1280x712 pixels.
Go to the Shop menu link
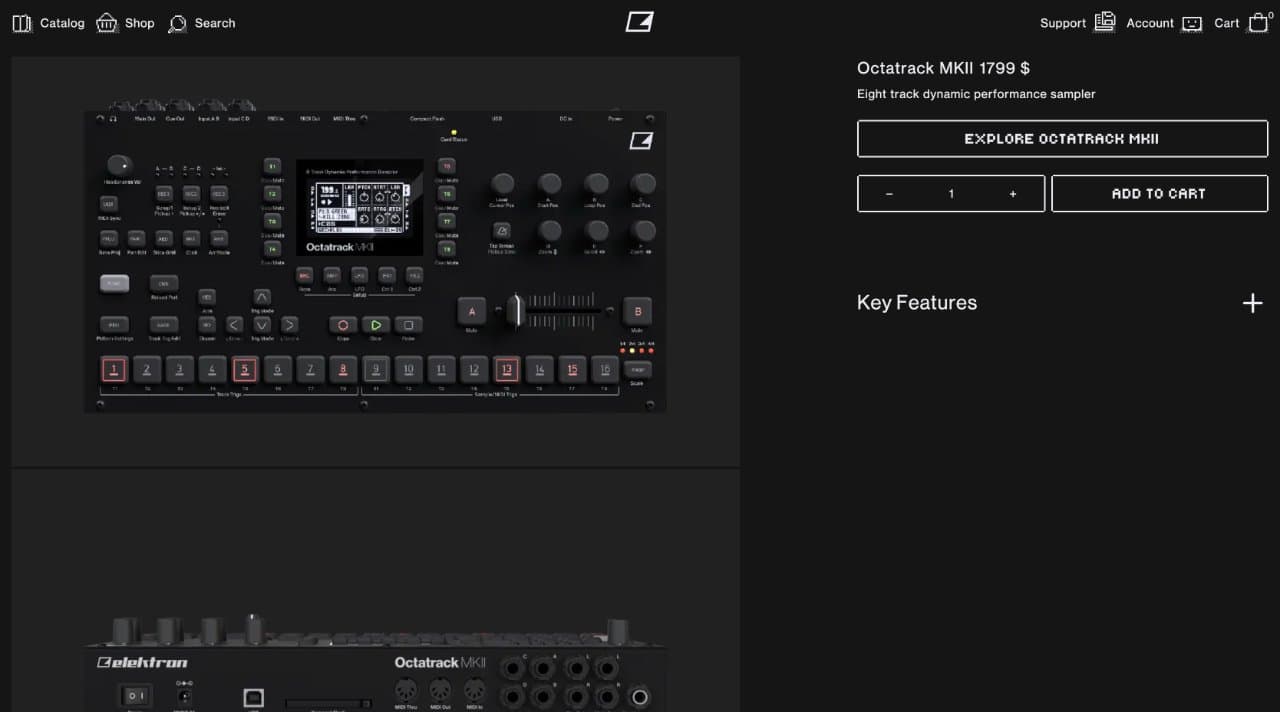(140, 23)
